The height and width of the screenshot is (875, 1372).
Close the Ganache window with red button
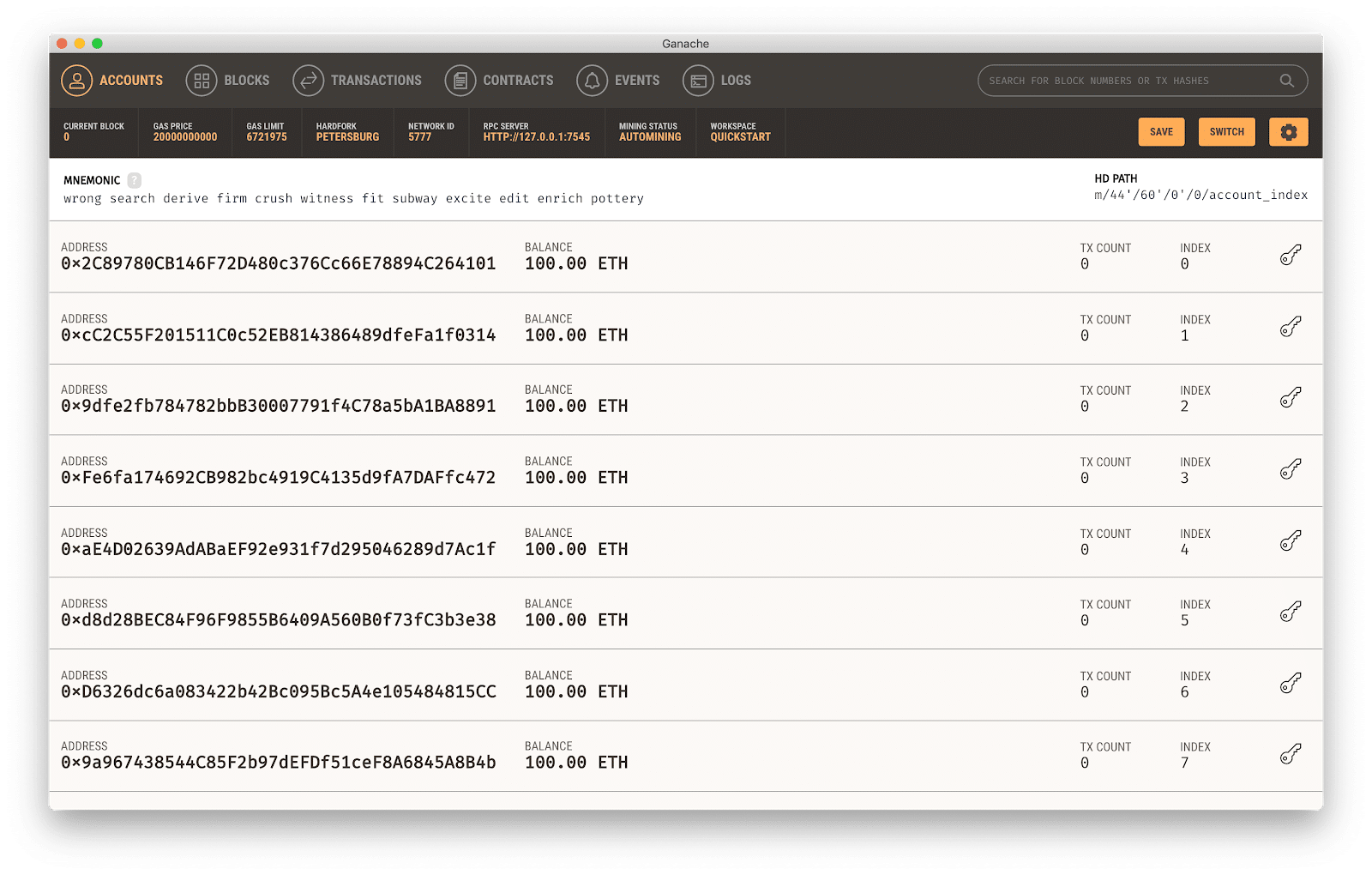62,44
